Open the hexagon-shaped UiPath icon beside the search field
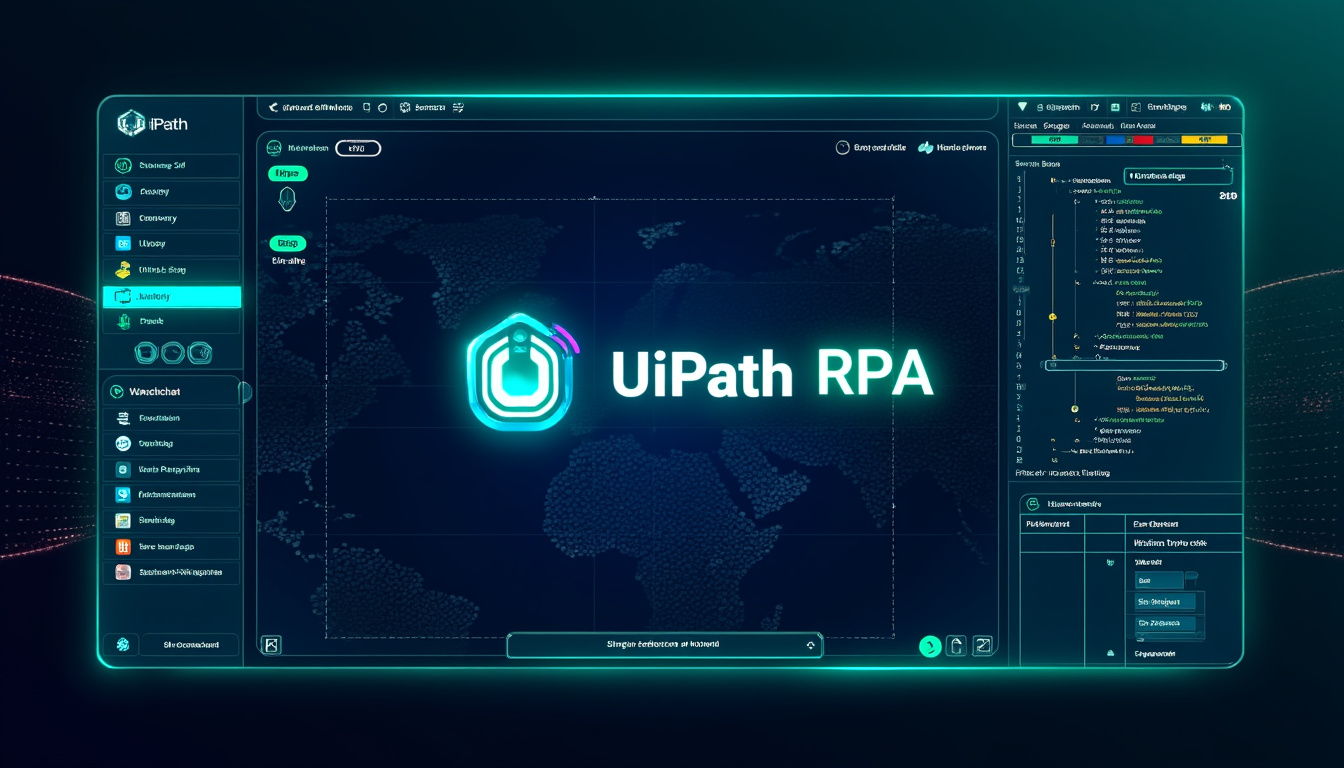Screen dimensions: 1344x768 pyautogui.click(x=272, y=148)
